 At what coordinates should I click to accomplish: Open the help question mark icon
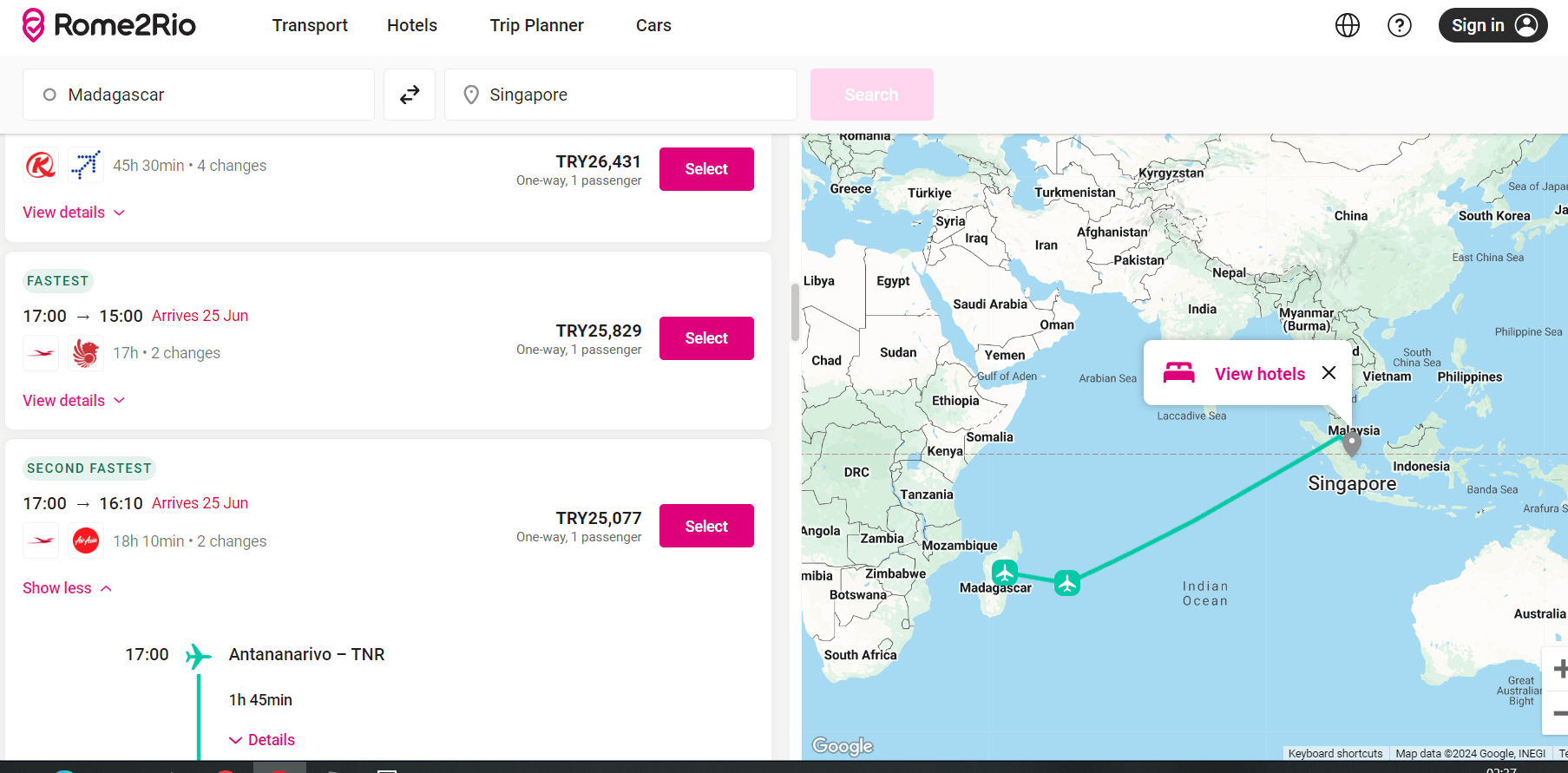point(1400,25)
